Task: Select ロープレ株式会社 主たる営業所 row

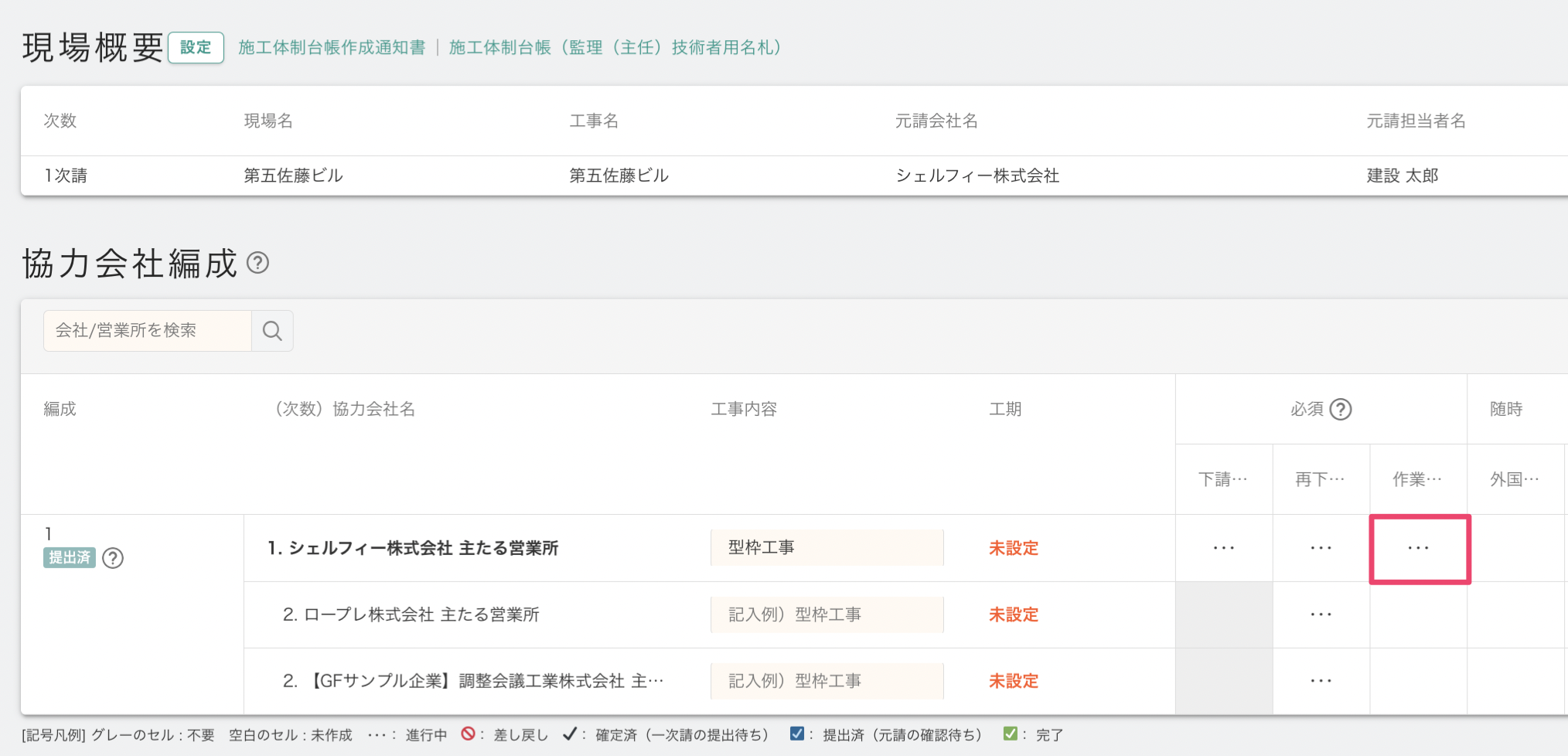Action: [411, 615]
